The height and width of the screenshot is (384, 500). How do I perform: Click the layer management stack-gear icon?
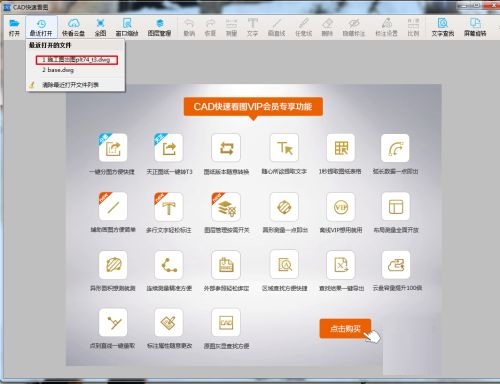pos(226,207)
